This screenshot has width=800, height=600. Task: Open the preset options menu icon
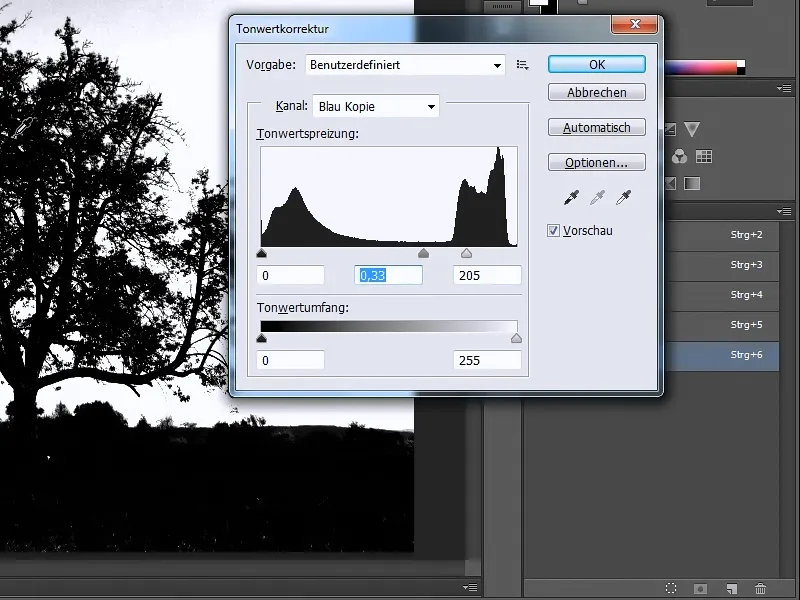point(522,65)
